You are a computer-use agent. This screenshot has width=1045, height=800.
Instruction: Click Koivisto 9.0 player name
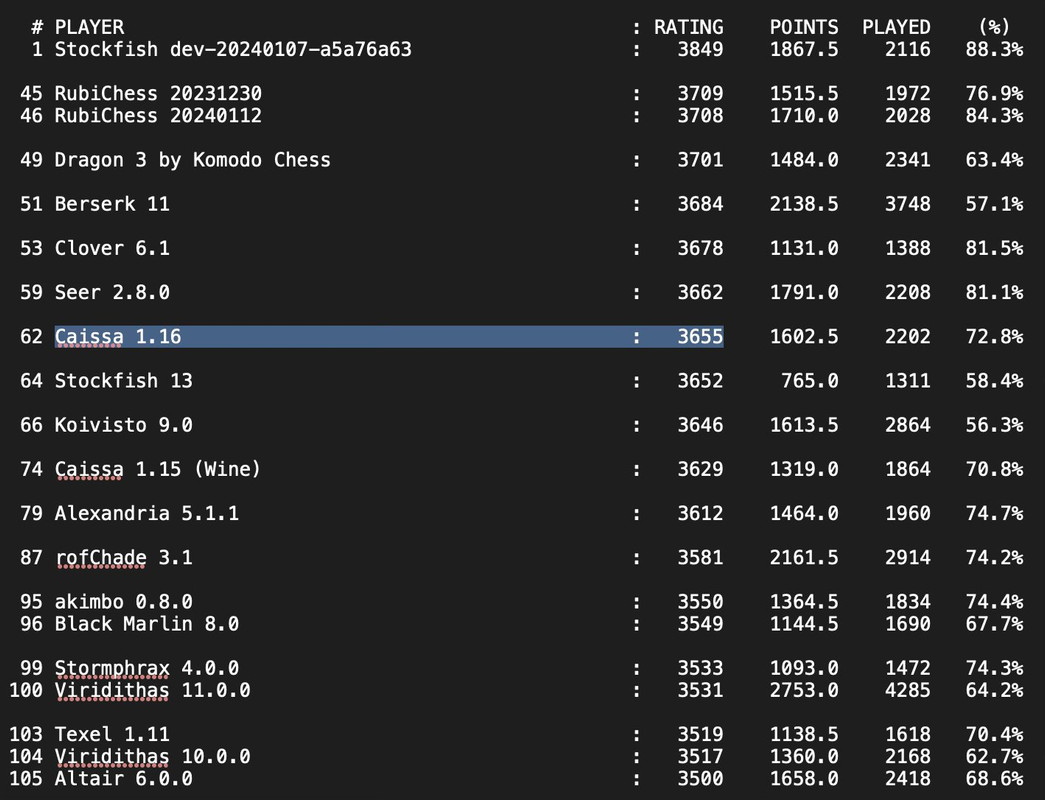(123, 425)
